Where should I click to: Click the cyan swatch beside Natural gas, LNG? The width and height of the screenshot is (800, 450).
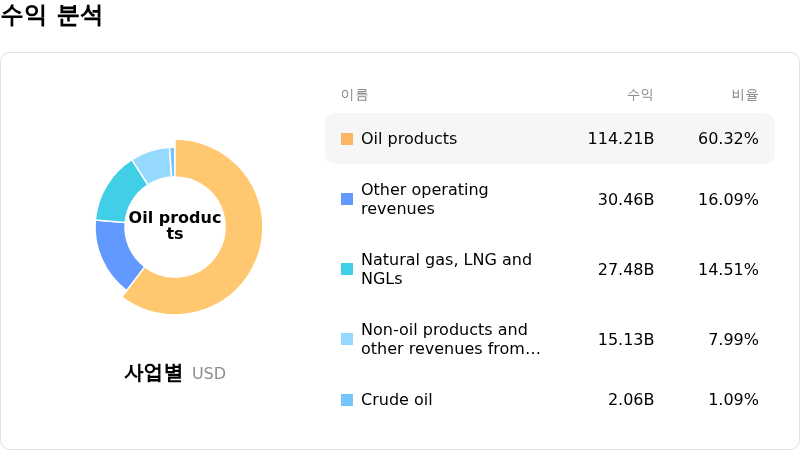pos(347,269)
